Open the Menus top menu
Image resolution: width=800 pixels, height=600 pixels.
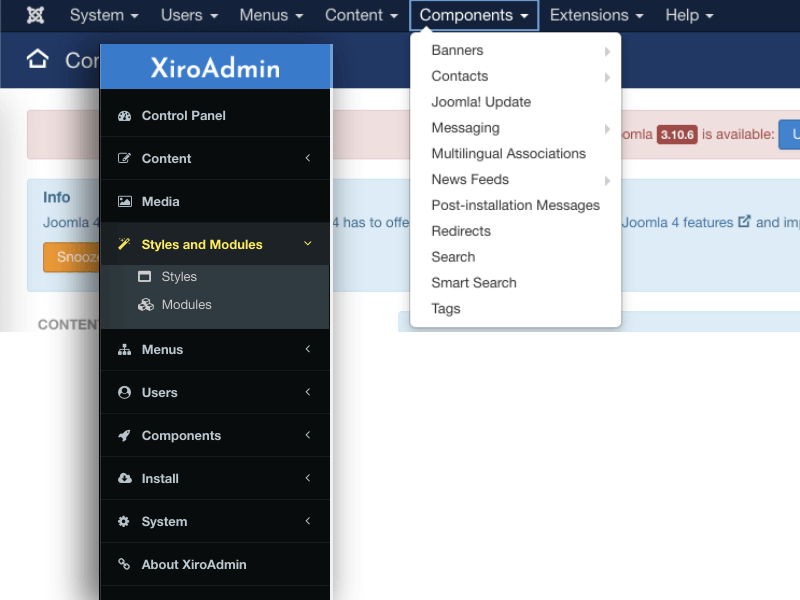[271, 15]
